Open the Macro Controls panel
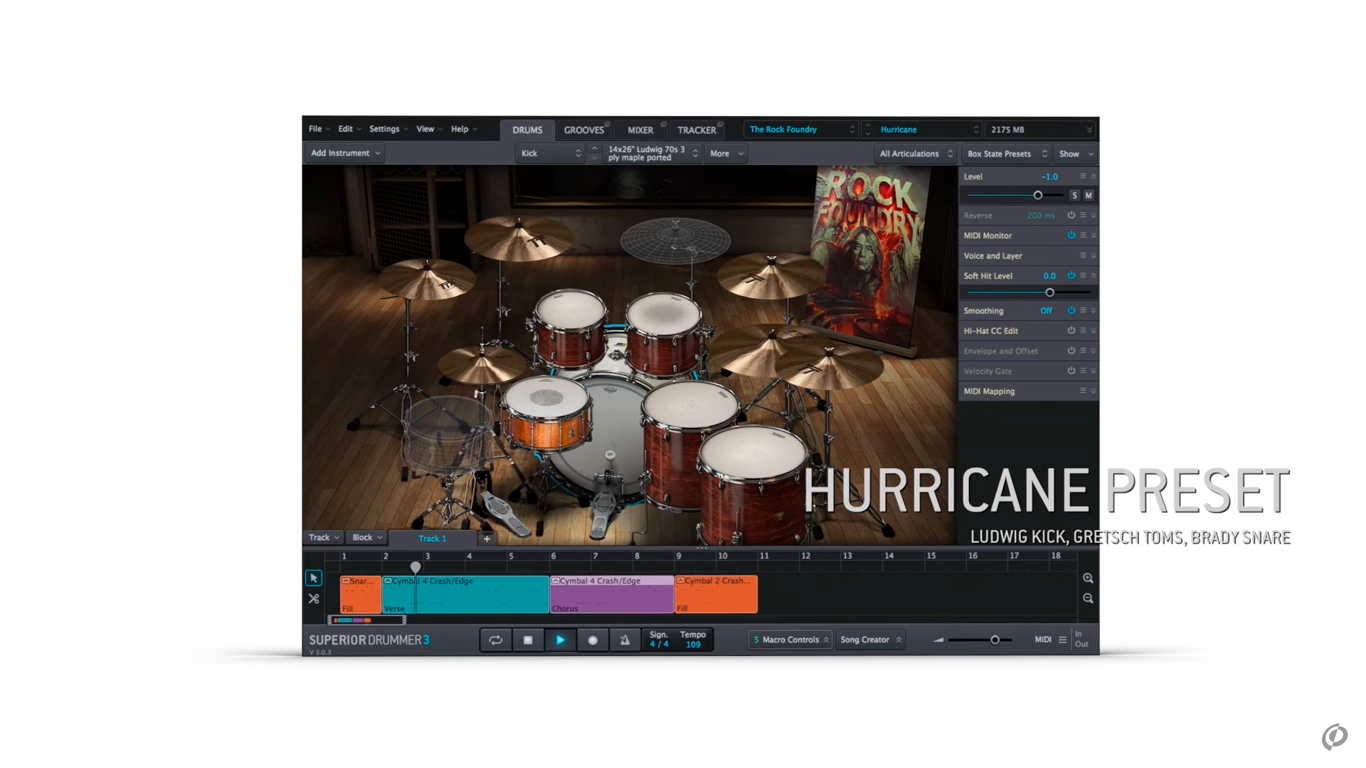The width and height of the screenshot is (1366, 768). tap(791, 640)
